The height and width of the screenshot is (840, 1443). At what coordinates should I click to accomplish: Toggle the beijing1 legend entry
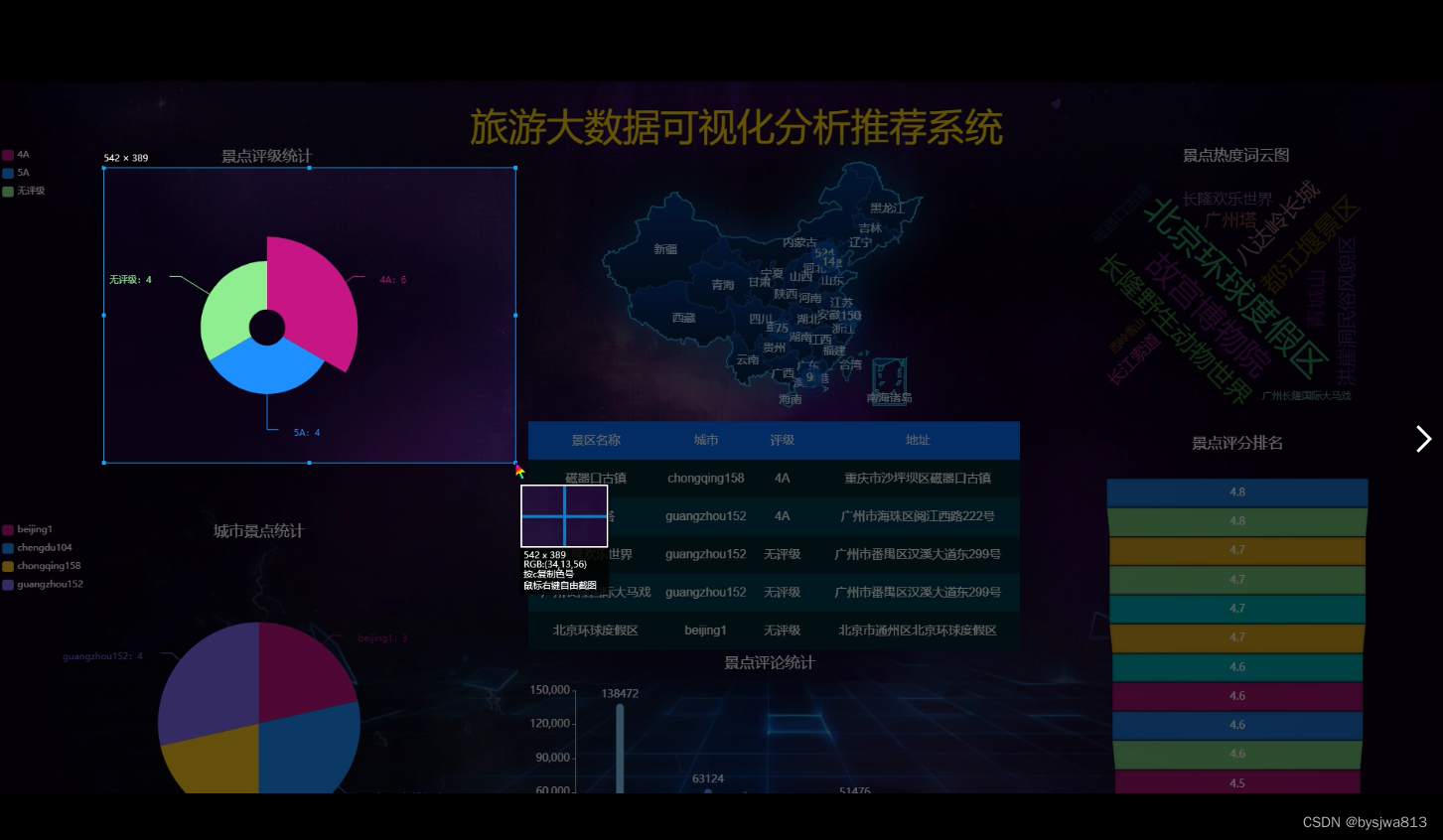coord(28,529)
